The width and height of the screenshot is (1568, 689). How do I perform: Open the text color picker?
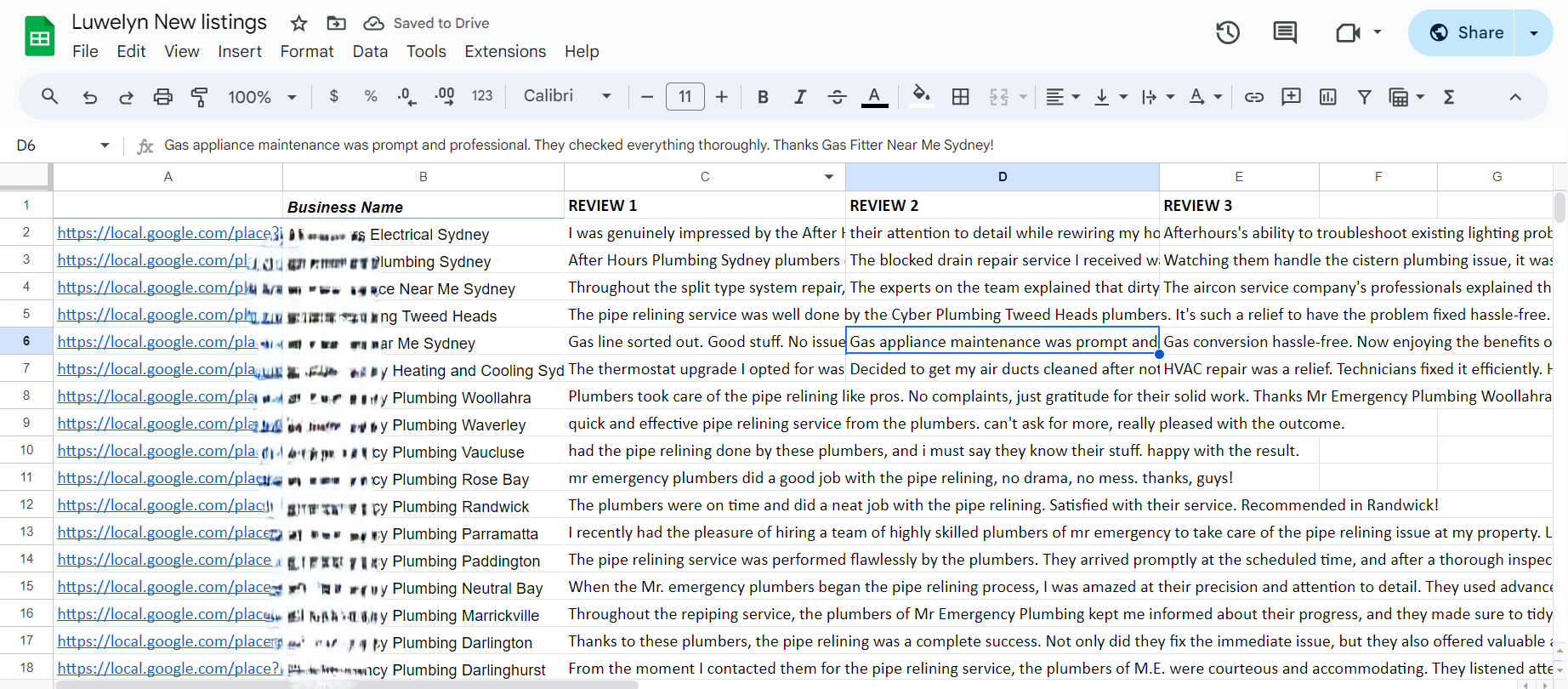coord(875,97)
